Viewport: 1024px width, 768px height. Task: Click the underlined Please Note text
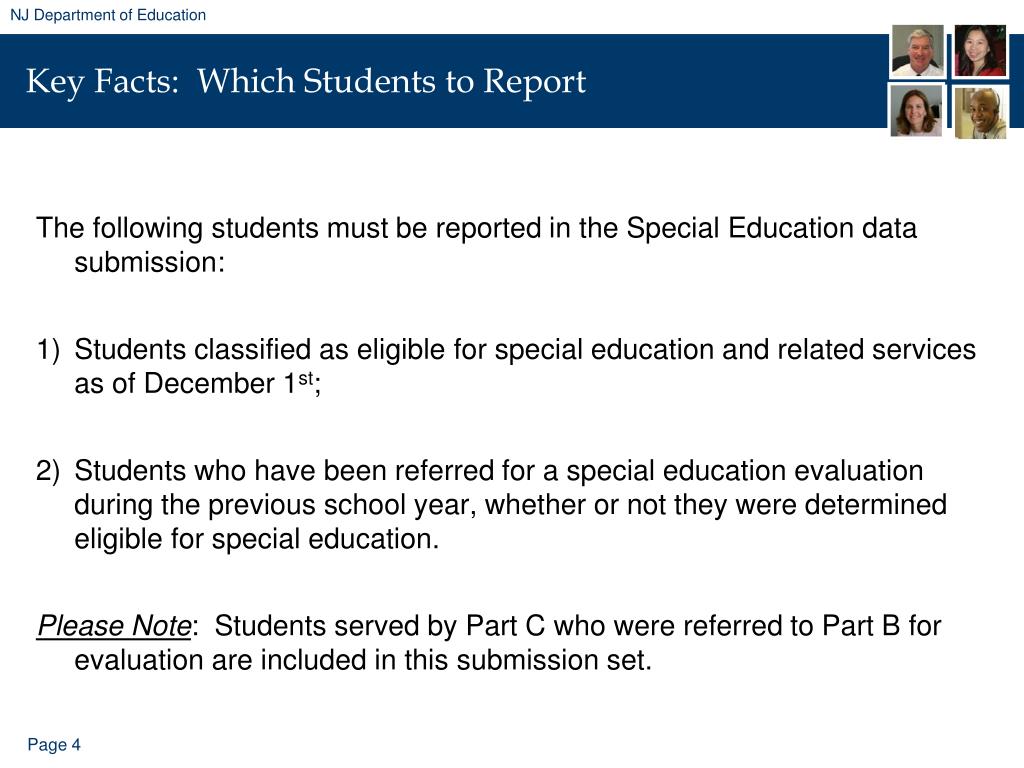[x=114, y=626]
